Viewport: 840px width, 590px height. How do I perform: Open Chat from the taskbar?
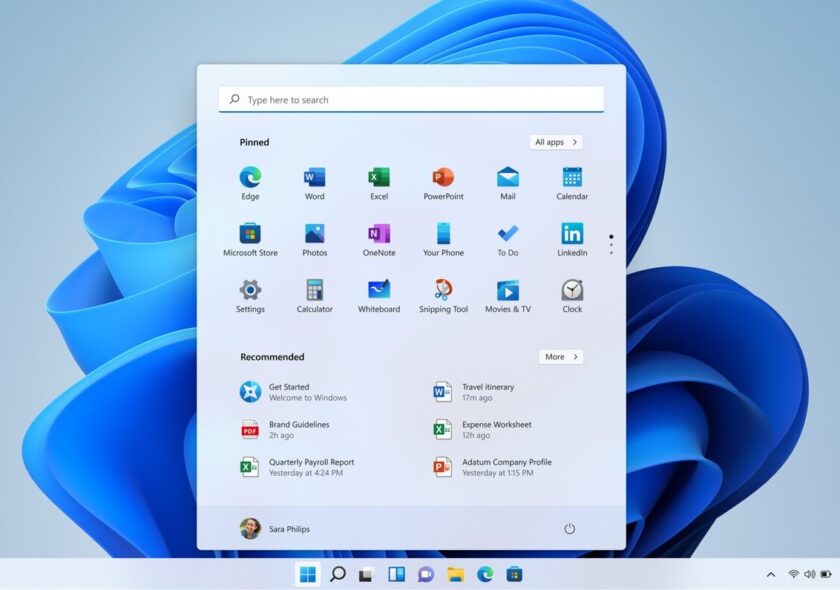pyautogui.click(x=426, y=574)
